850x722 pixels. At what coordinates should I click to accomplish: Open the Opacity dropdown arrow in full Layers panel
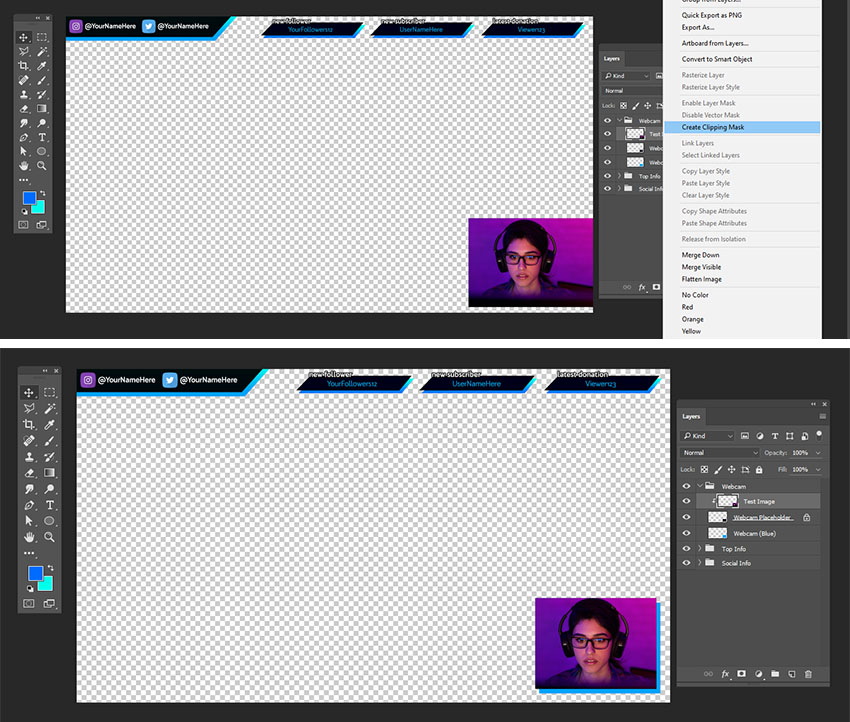point(818,453)
